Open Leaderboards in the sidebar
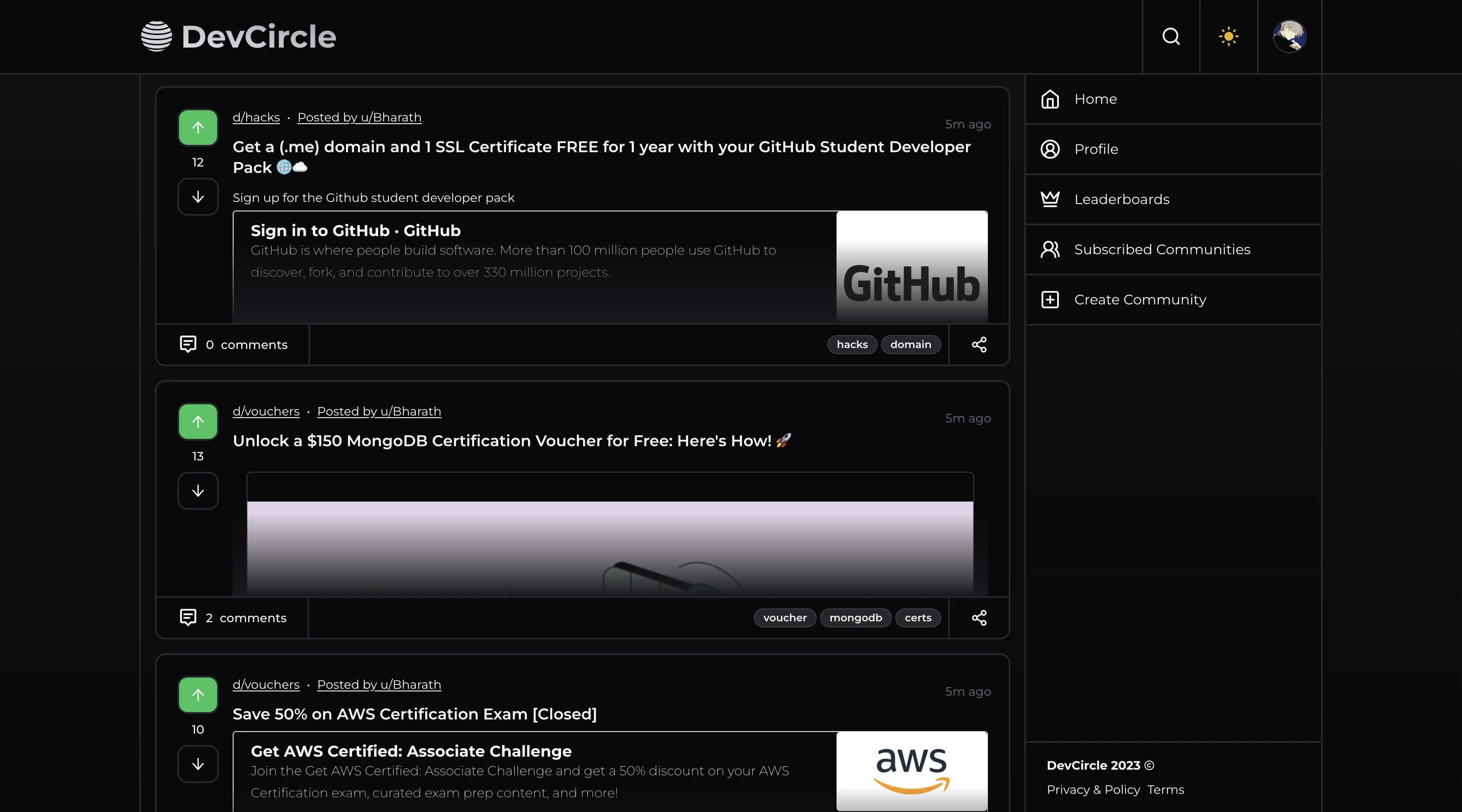 coord(1173,199)
